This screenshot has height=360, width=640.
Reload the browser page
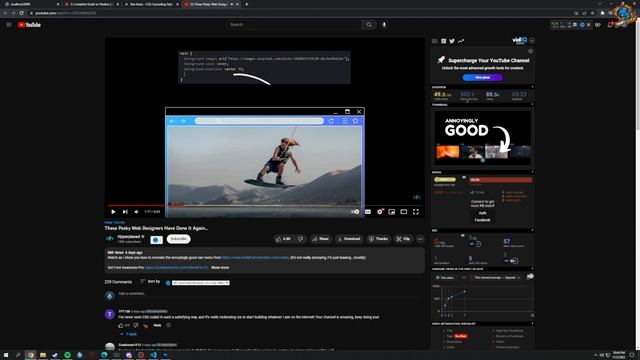[21, 13]
